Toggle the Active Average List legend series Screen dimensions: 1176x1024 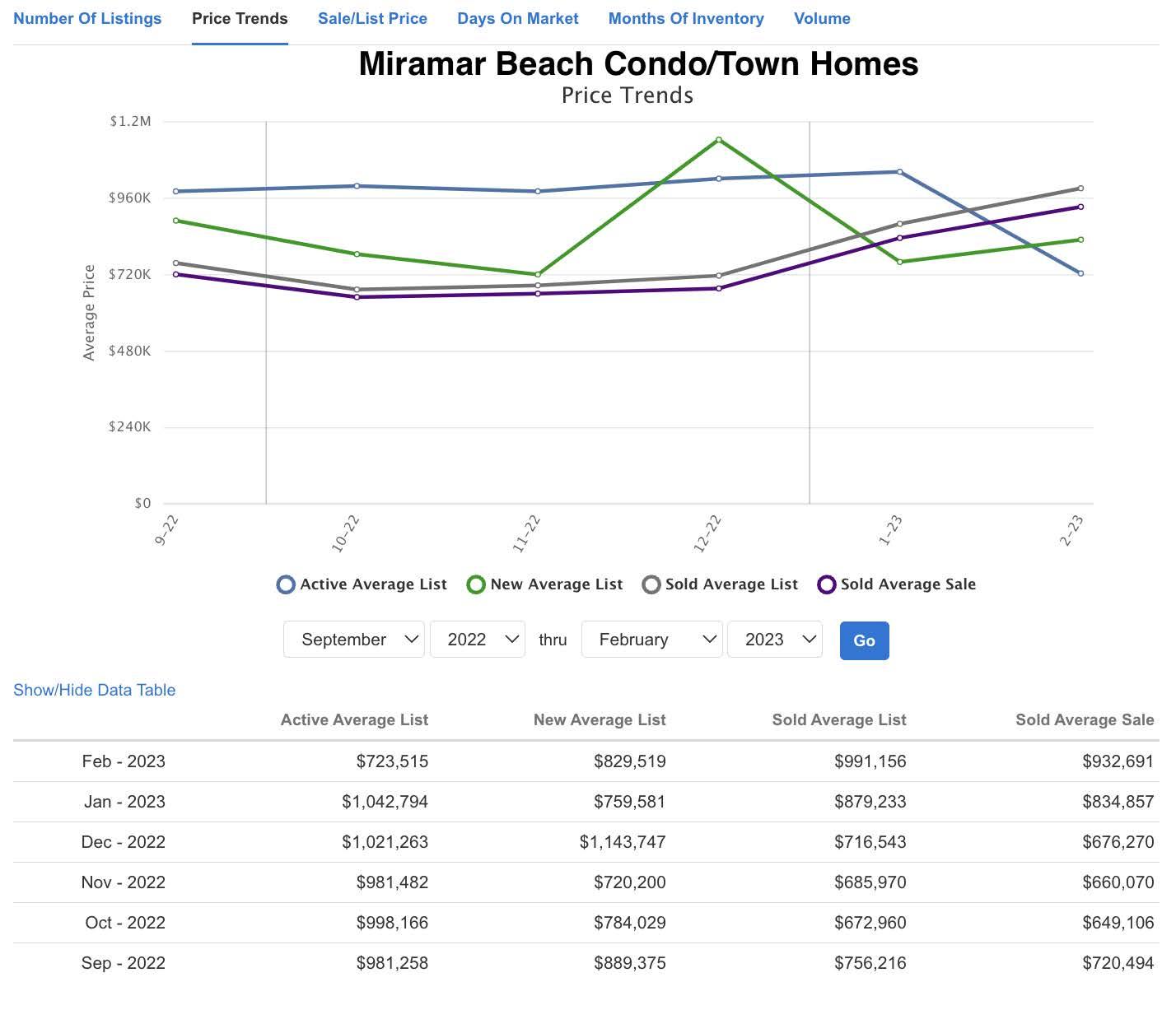click(x=362, y=584)
